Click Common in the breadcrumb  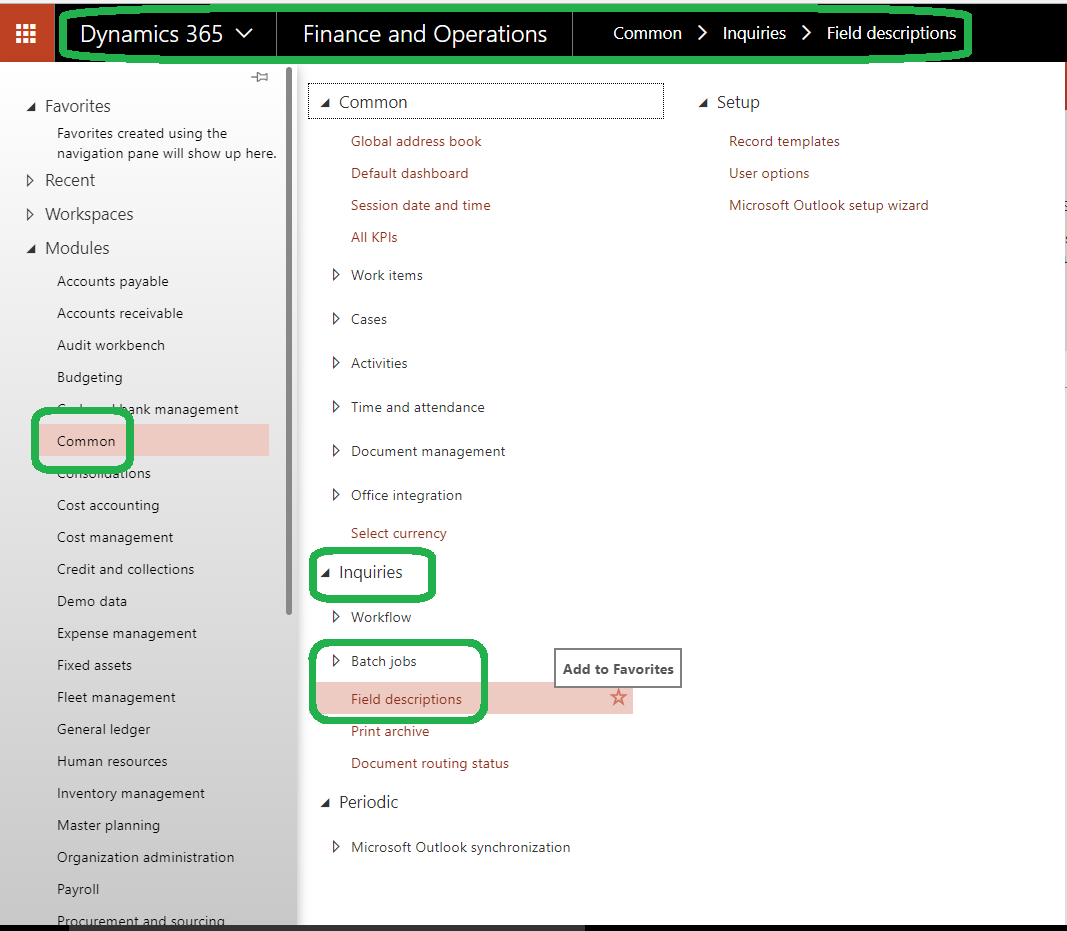point(647,33)
